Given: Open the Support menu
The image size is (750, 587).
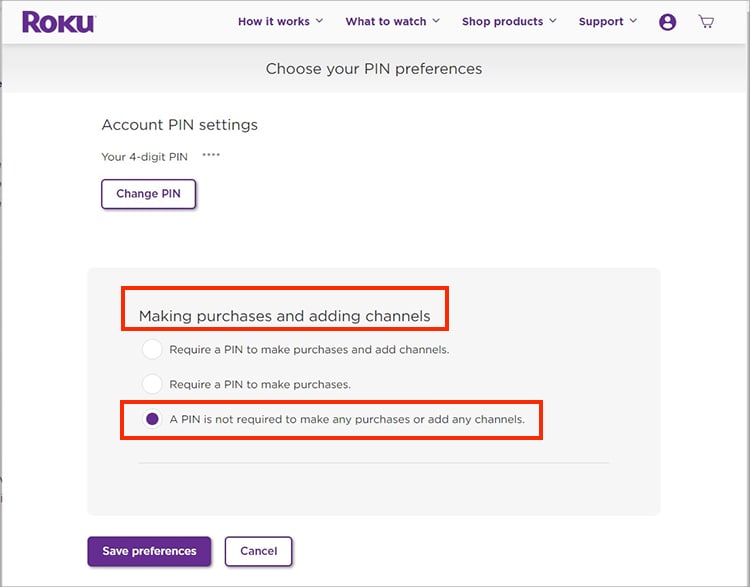Looking at the screenshot, I should click(x=607, y=22).
